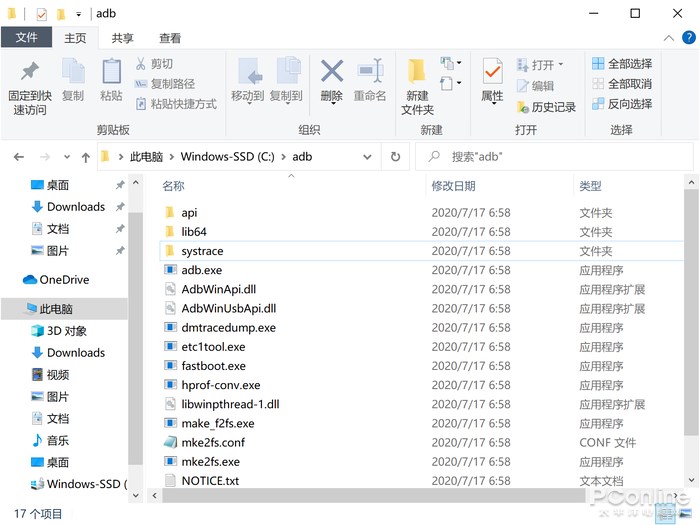Screen dimensions: 700x525
Task: Open pinned Downloads under quick access
Action: coord(68,207)
